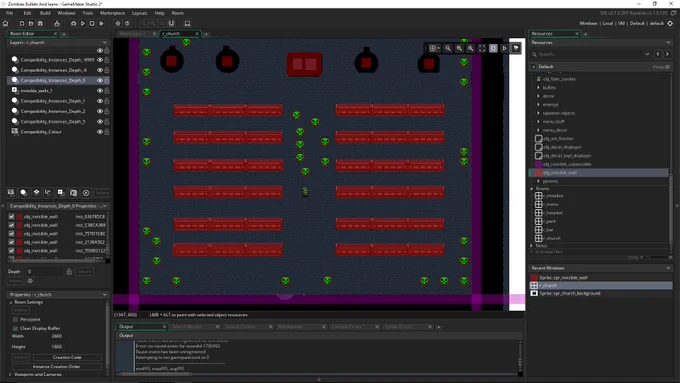Delete the selected layer

point(86,193)
